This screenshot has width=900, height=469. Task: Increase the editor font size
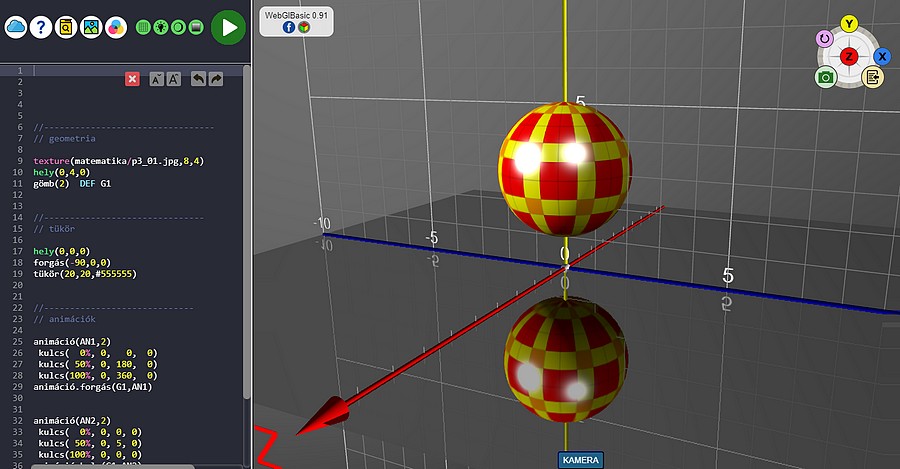coord(174,79)
